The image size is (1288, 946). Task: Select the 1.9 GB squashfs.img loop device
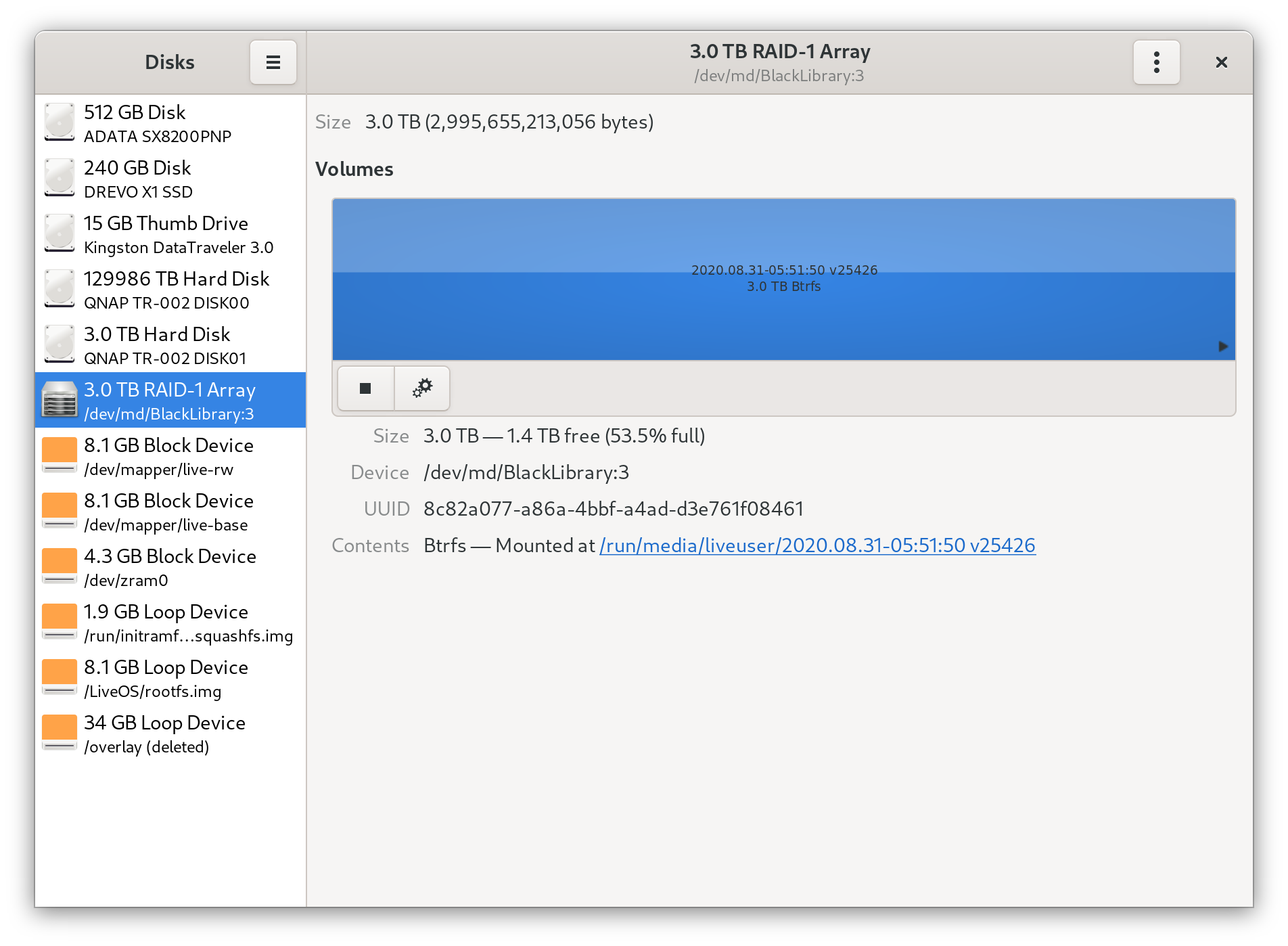[x=170, y=622]
